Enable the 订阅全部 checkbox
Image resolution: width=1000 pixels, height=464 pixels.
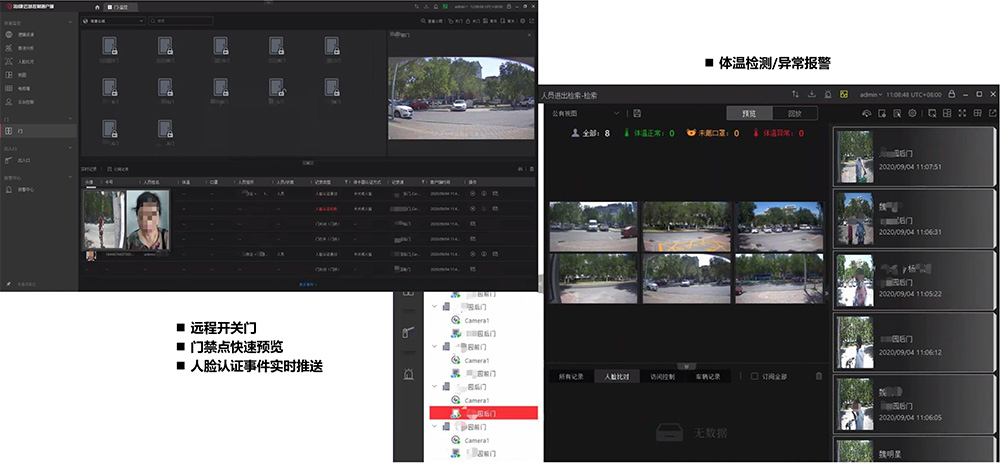pyautogui.click(x=755, y=376)
